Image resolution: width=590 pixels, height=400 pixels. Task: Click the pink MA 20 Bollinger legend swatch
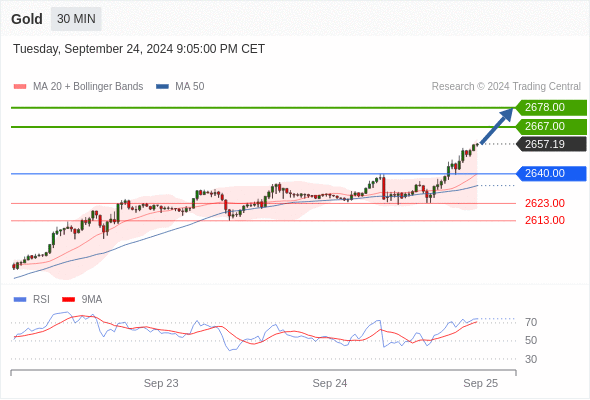20,87
